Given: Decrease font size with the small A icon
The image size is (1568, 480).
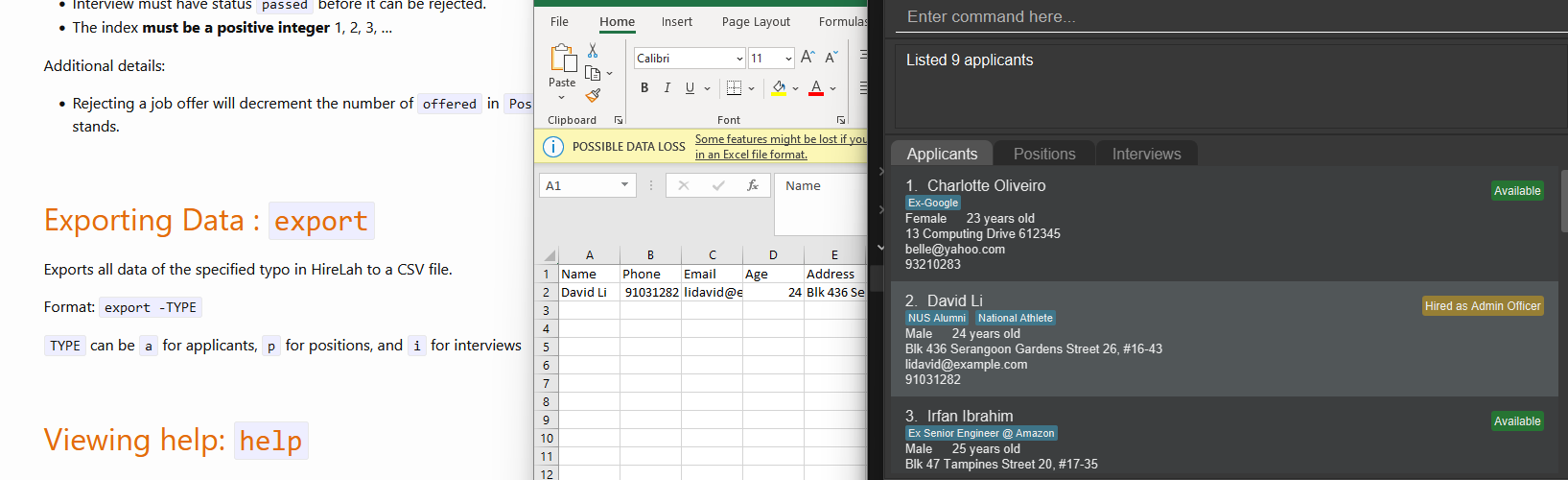Looking at the screenshot, I should 831,58.
